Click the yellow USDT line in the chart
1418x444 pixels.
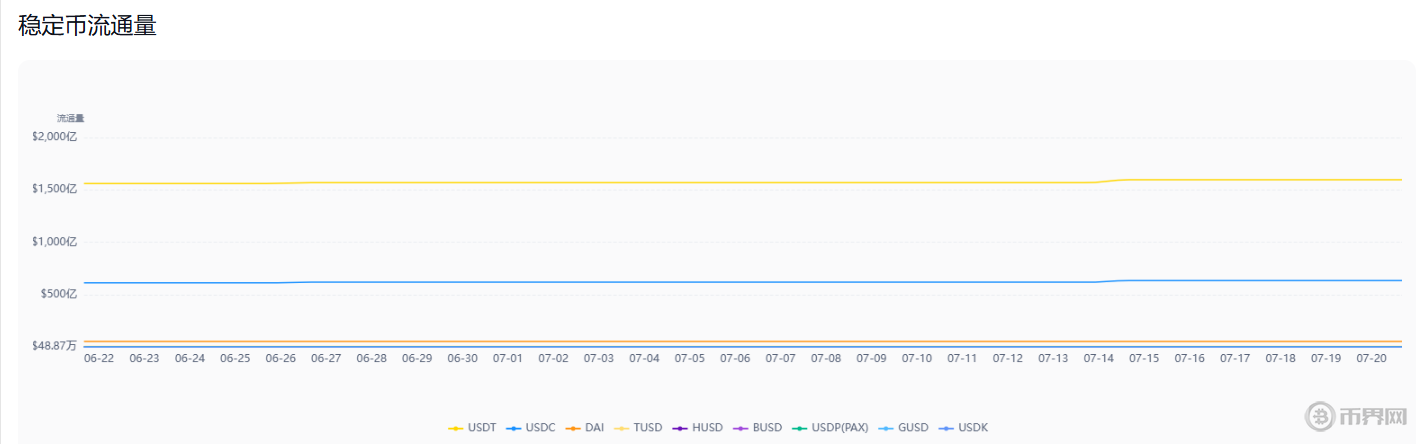tap(700, 183)
